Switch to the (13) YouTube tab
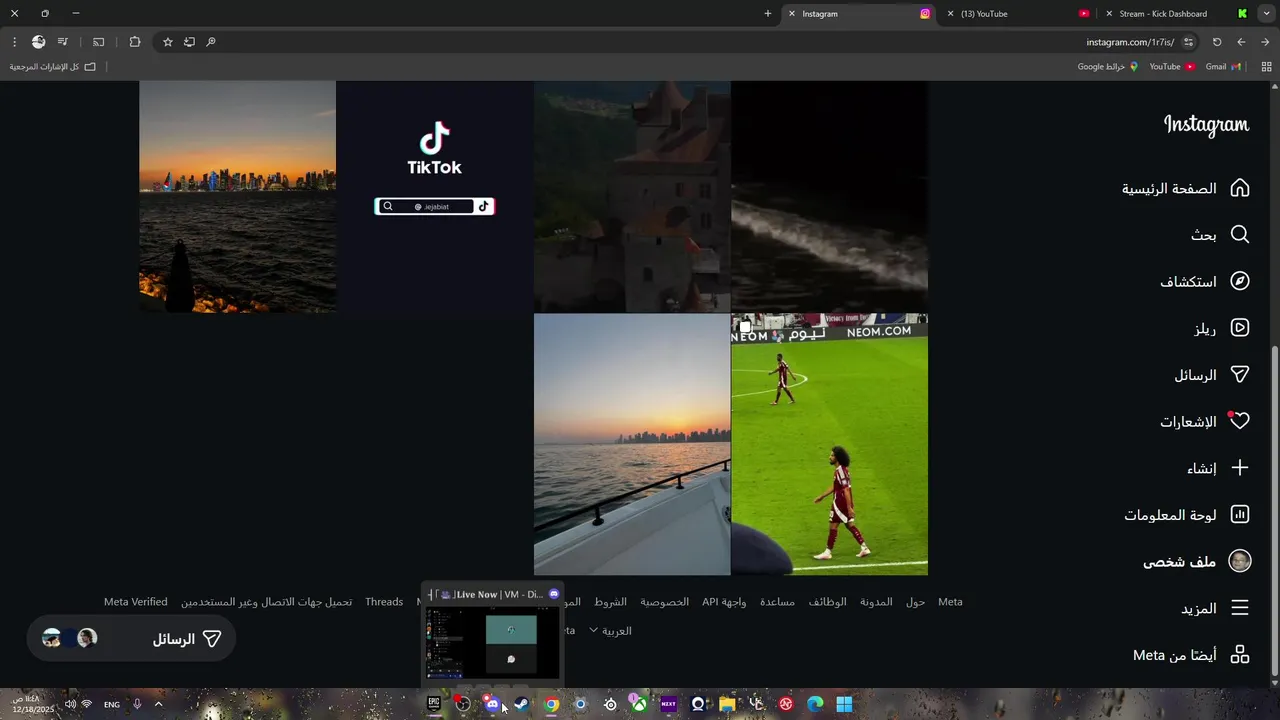The image size is (1280, 720). click(1018, 14)
